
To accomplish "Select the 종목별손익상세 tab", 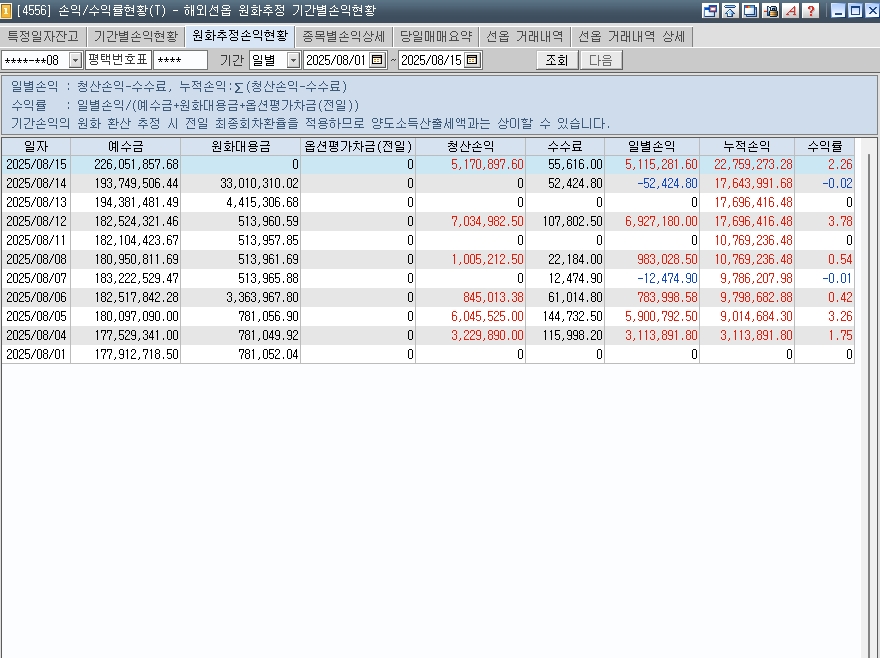I will tap(343, 37).
